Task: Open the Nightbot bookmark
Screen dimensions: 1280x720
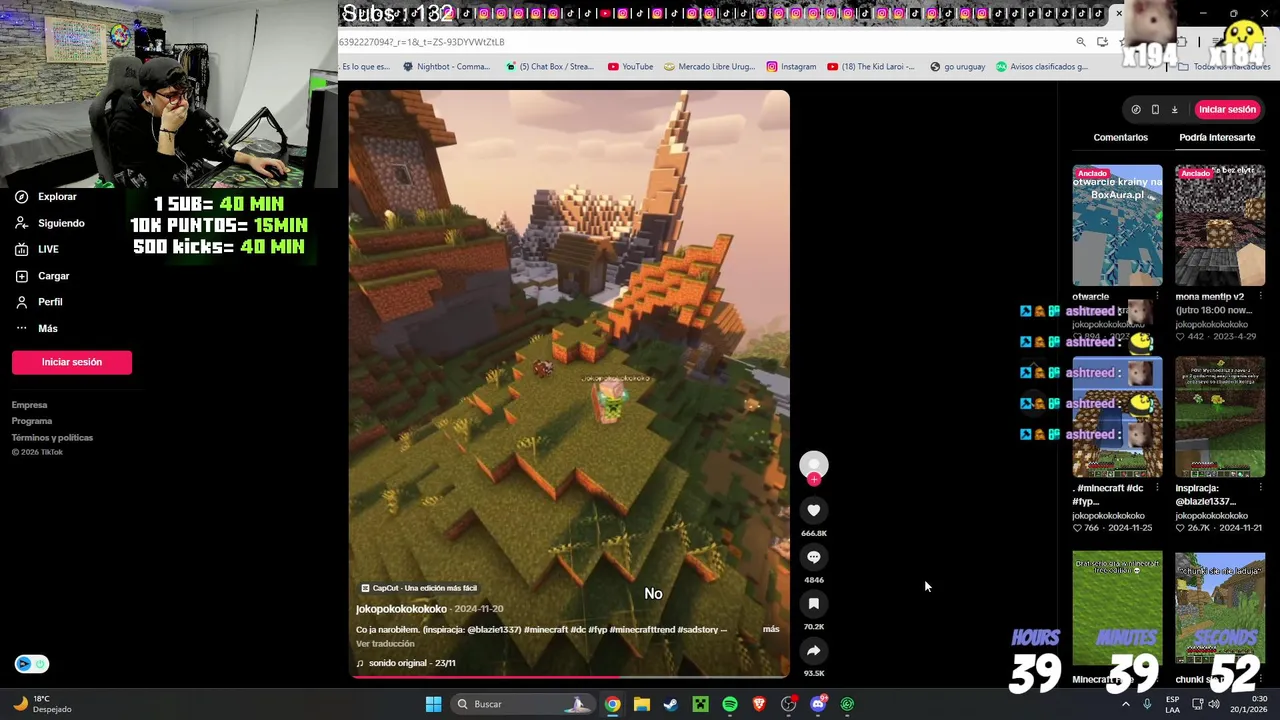Action: click(x=446, y=66)
